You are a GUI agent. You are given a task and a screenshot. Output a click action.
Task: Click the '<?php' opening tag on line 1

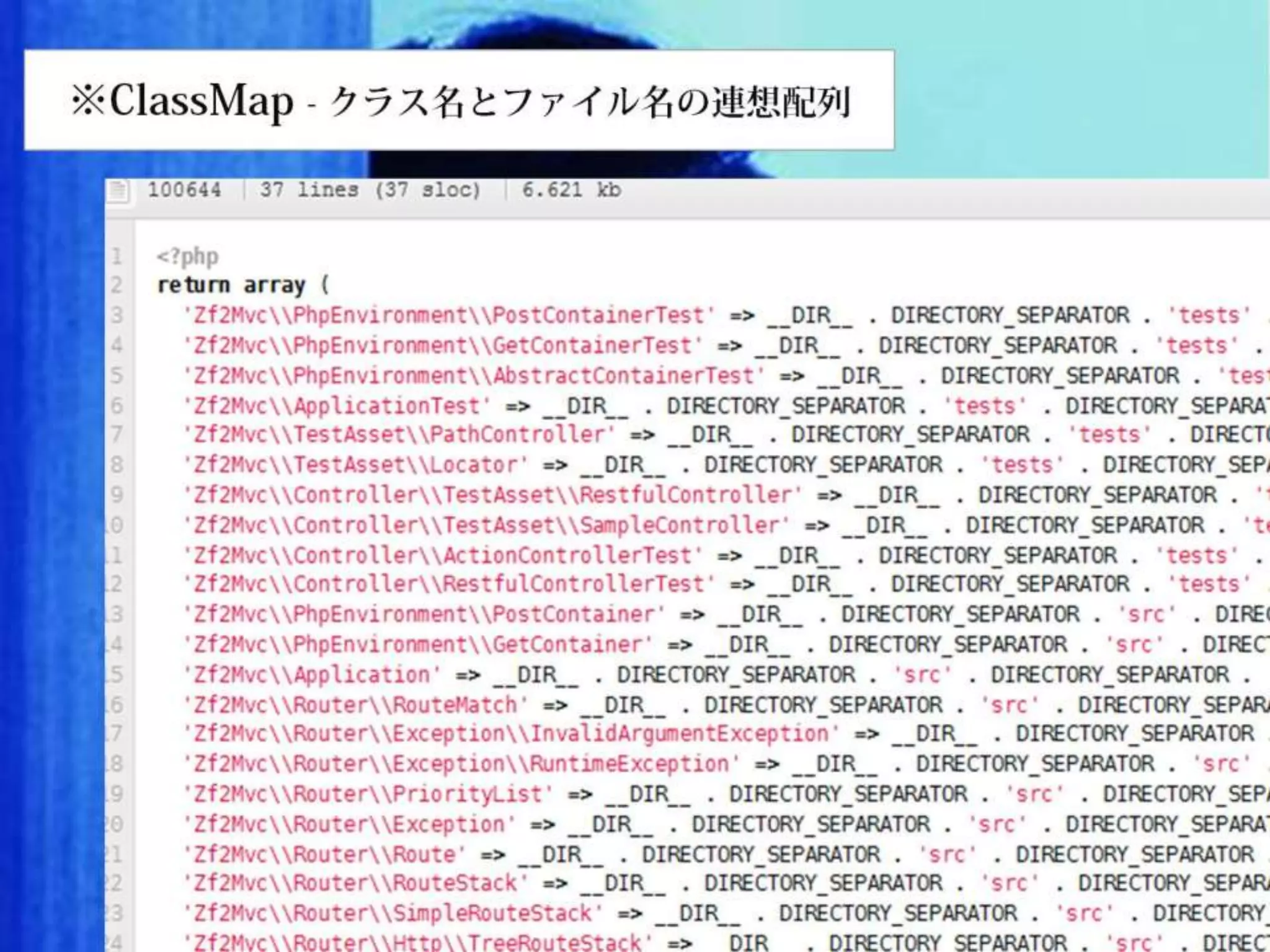[x=187, y=256]
